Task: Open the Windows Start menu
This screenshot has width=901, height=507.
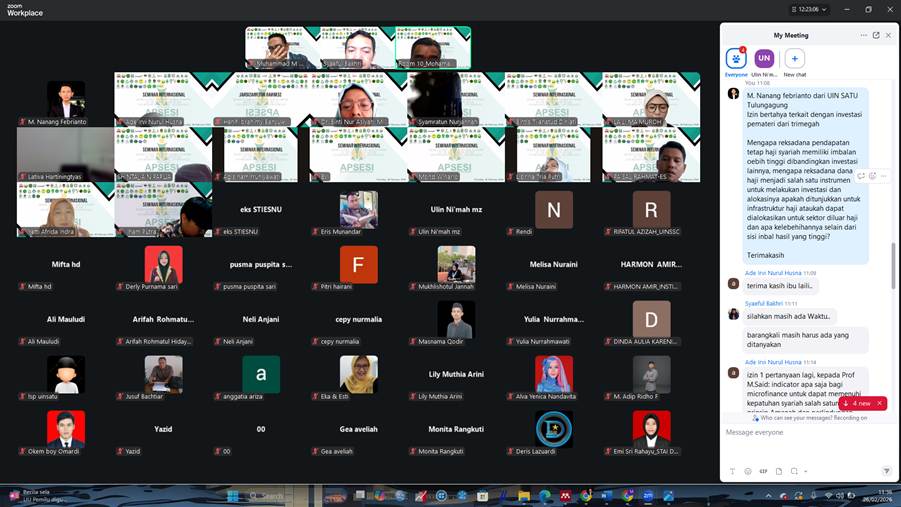Action: pos(232,495)
